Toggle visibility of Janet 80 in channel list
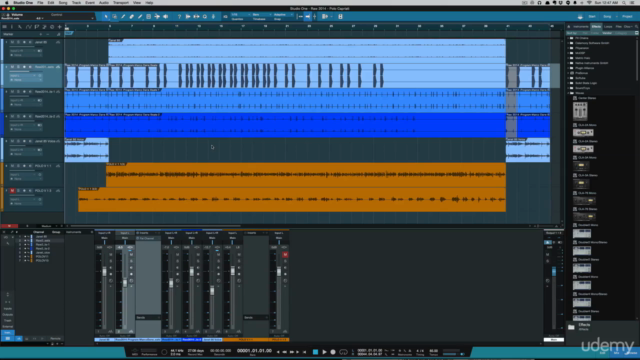This screenshot has height=360, width=640. pyautogui.click(x=25, y=237)
